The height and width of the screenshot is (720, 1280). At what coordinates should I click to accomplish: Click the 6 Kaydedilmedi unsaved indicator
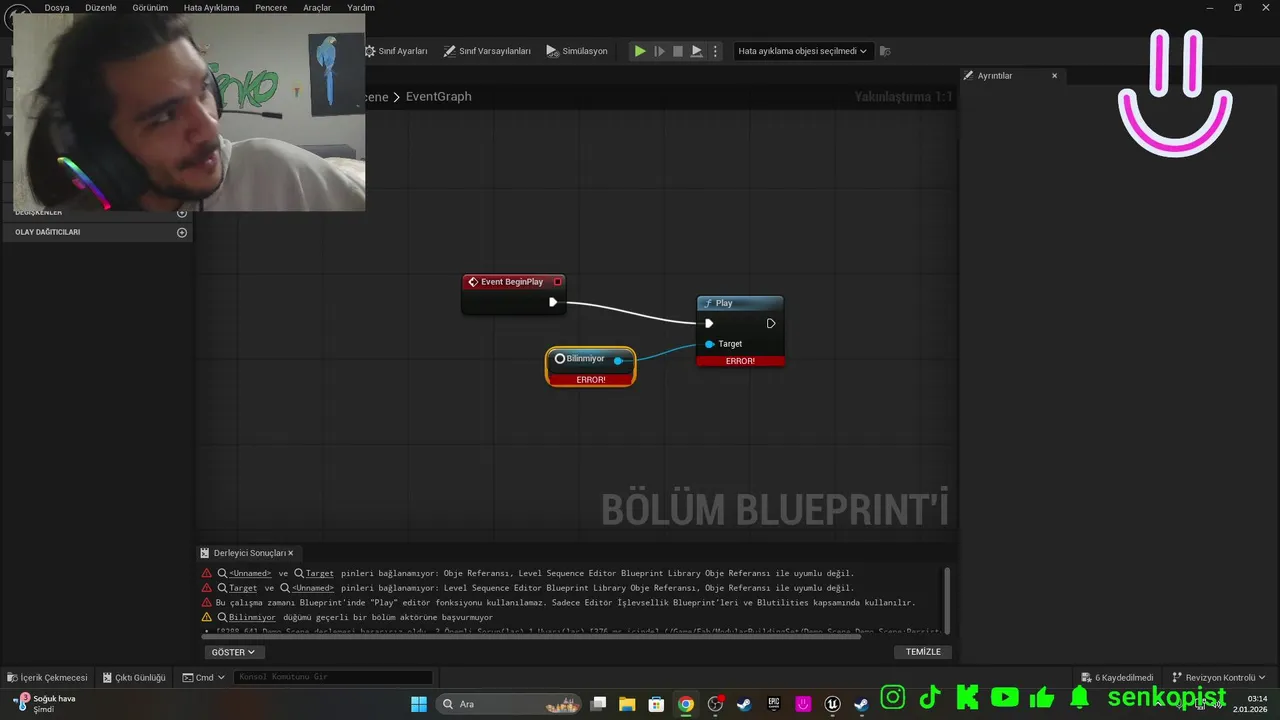[x=1117, y=677]
